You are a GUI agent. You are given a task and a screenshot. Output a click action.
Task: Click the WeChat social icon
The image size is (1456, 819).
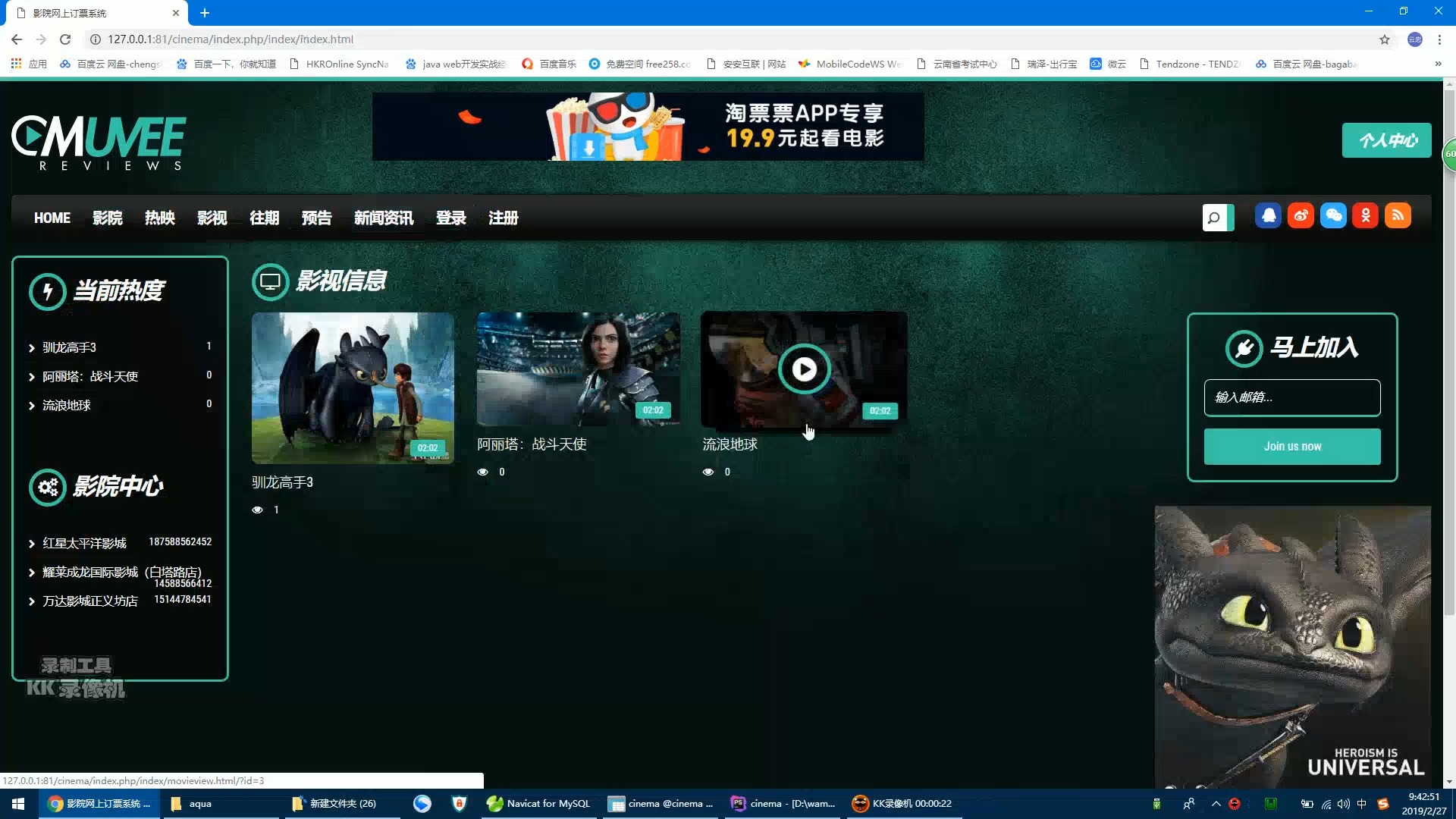tap(1333, 216)
